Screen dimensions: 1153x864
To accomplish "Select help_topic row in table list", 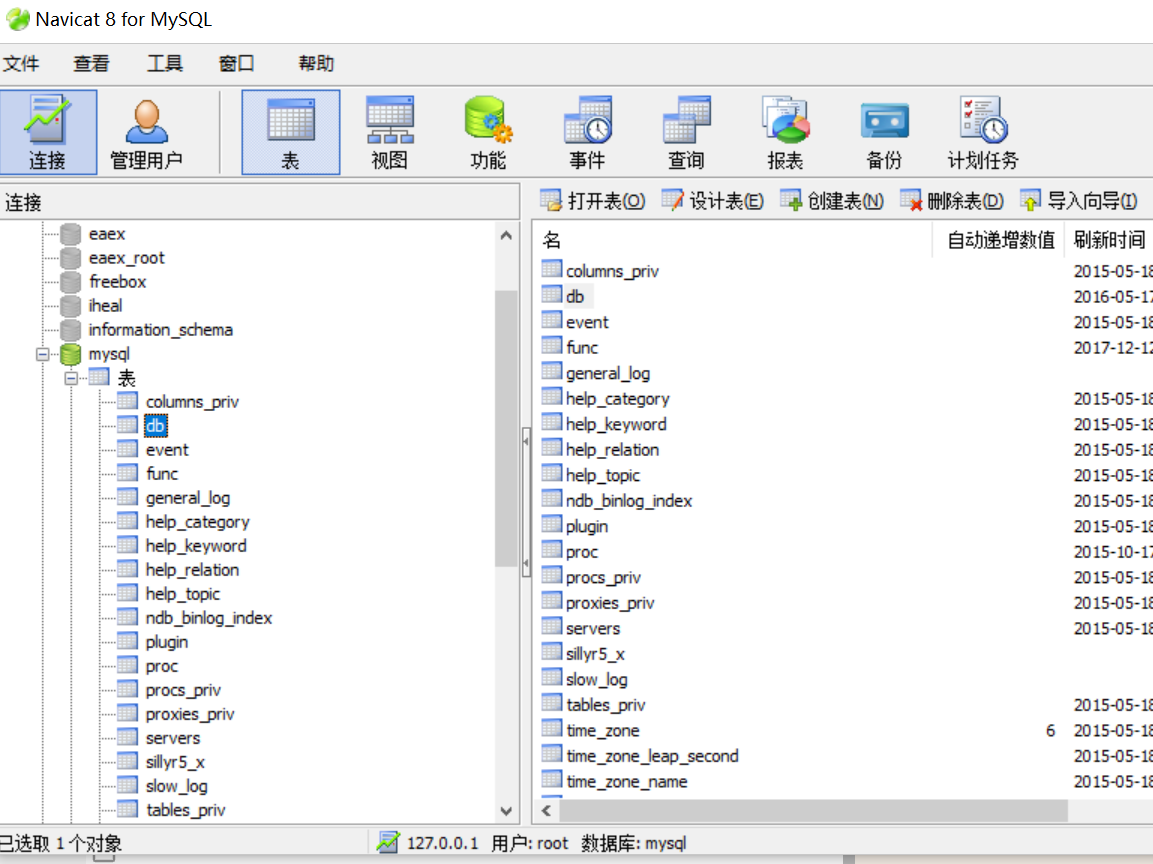I will (x=603, y=476).
